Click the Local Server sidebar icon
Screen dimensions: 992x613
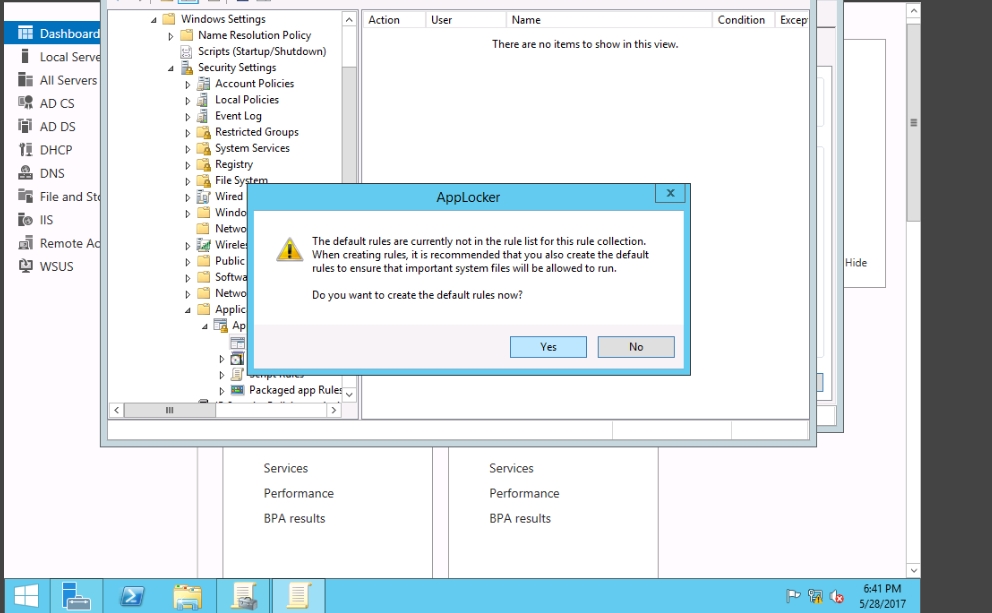(25, 56)
